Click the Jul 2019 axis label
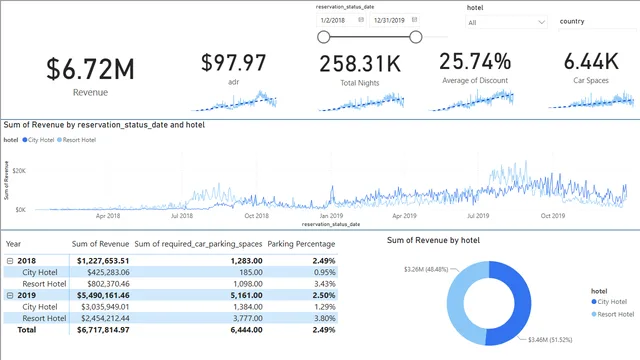Screen dimensions: 640x360 pos(478,216)
